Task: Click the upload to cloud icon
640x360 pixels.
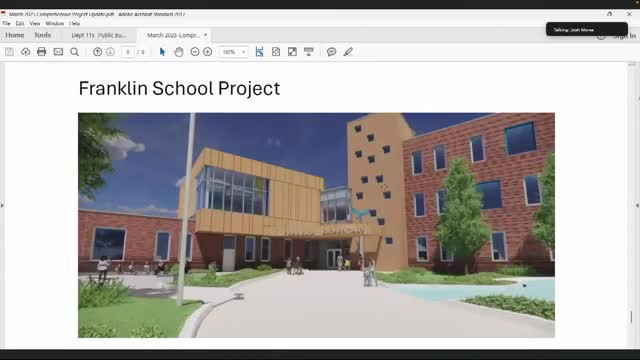Action: (25, 52)
